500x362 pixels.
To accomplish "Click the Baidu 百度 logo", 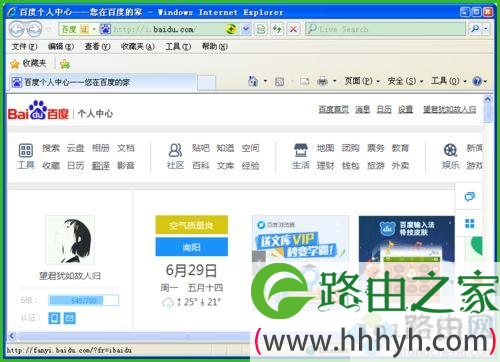I will 38,111.
